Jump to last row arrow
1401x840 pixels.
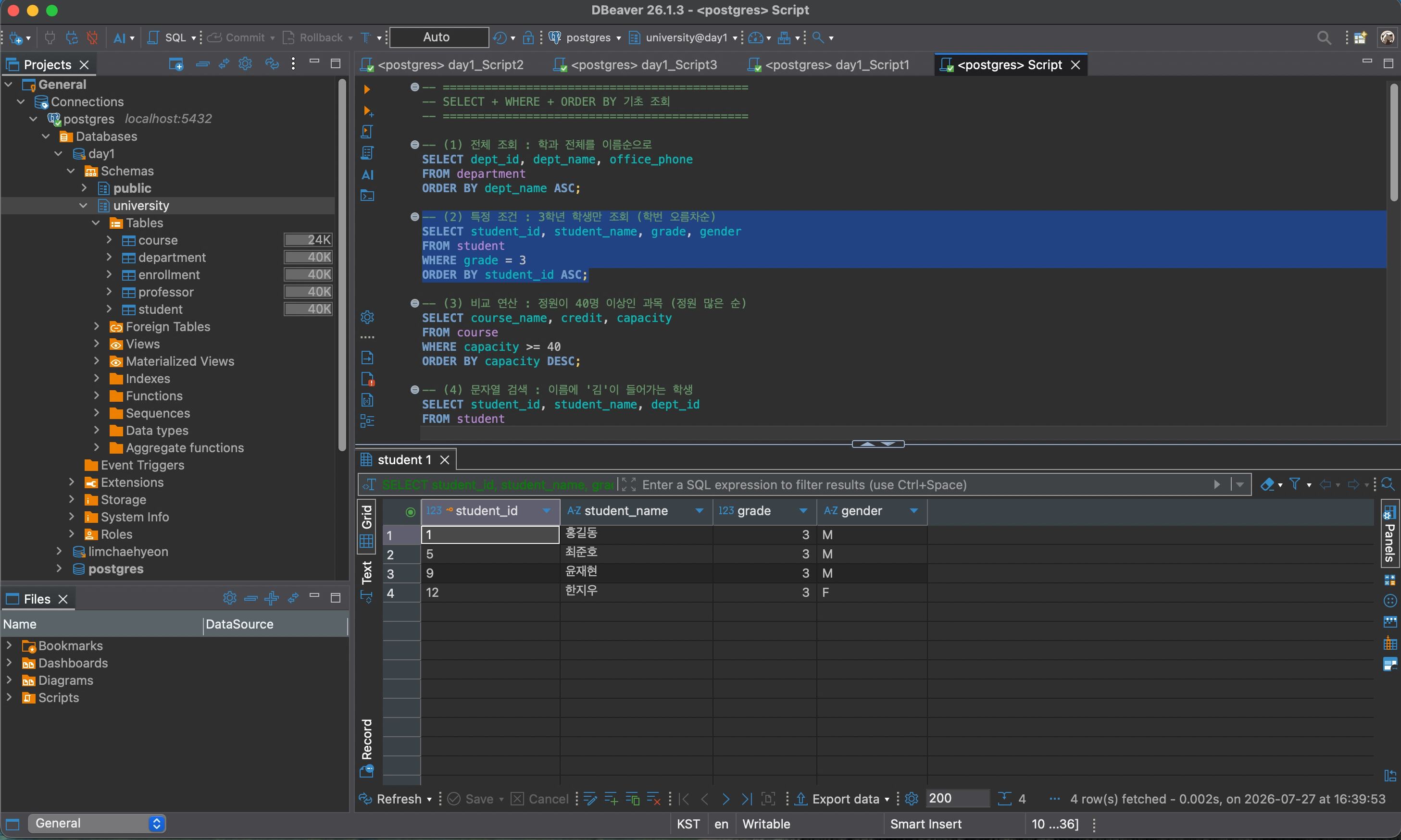coord(747,799)
